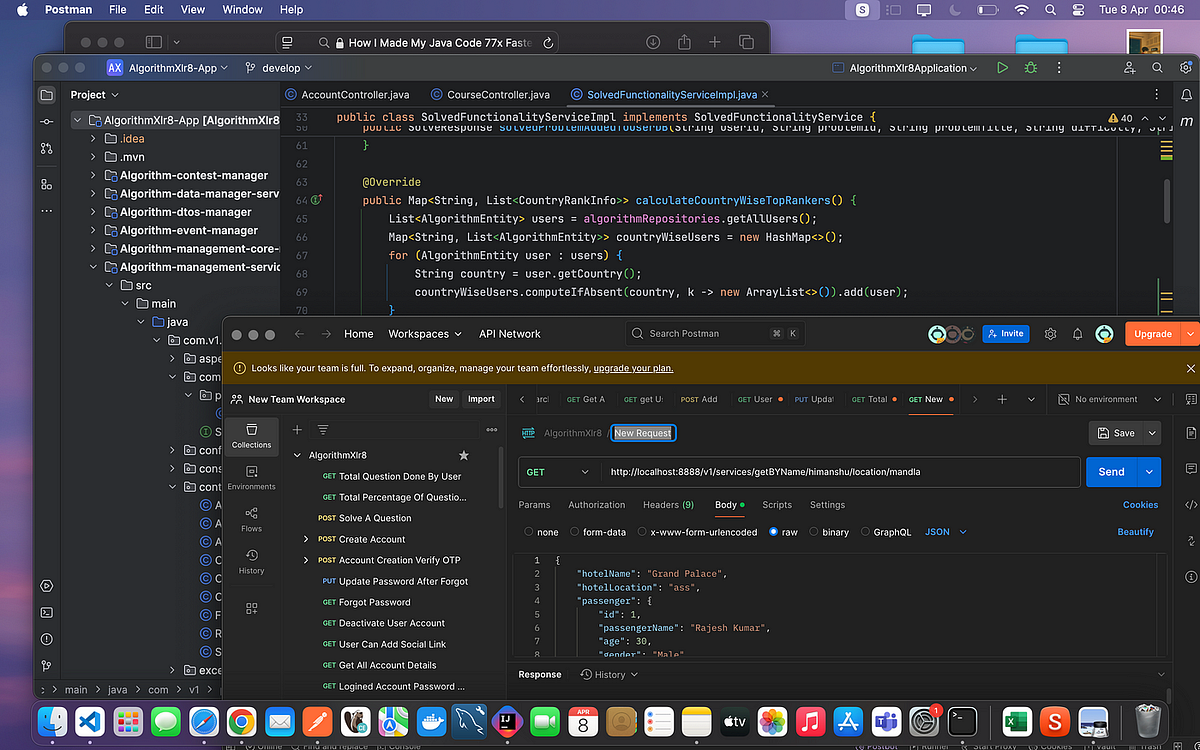Open the Collections sidebar icon in Postman

tap(251, 436)
